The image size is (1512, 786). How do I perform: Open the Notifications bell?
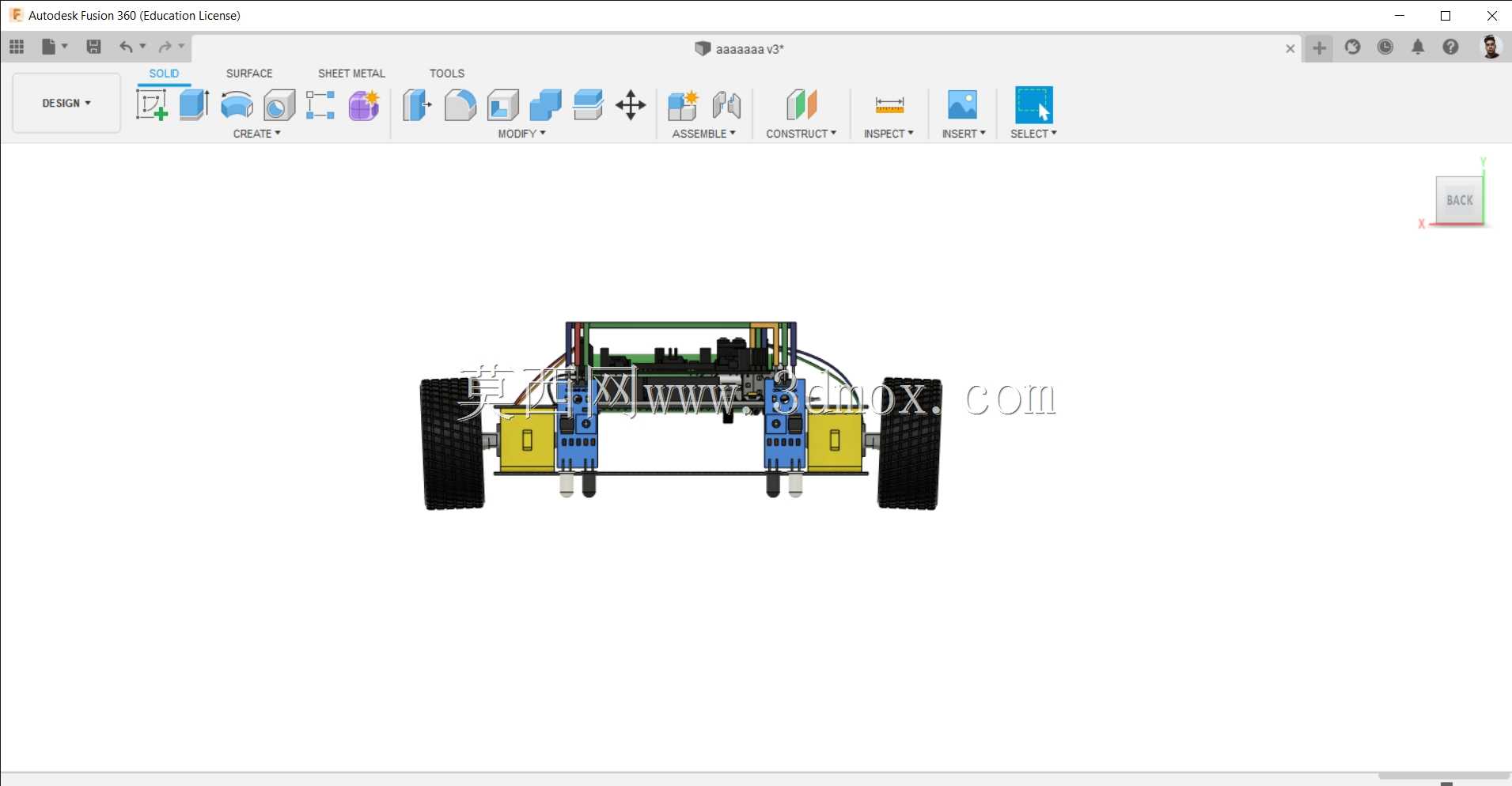(x=1418, y=47)
